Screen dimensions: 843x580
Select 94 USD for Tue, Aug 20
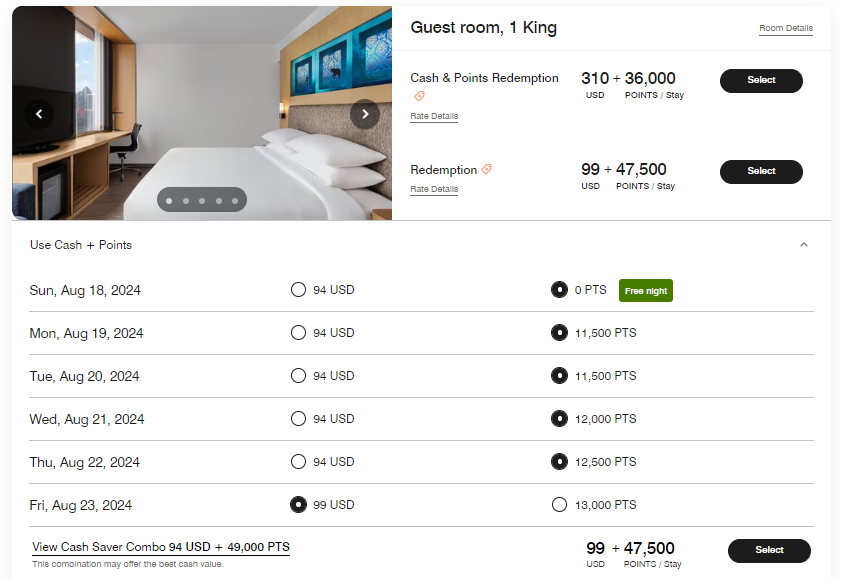click(298, 375)
